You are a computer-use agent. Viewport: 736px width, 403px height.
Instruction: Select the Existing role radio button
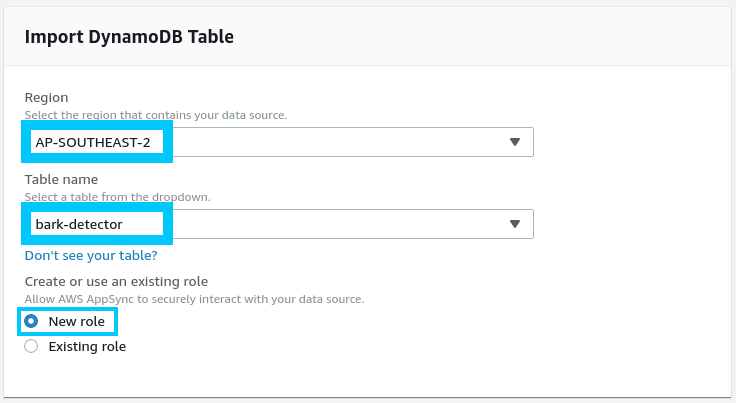coord(31,346)
